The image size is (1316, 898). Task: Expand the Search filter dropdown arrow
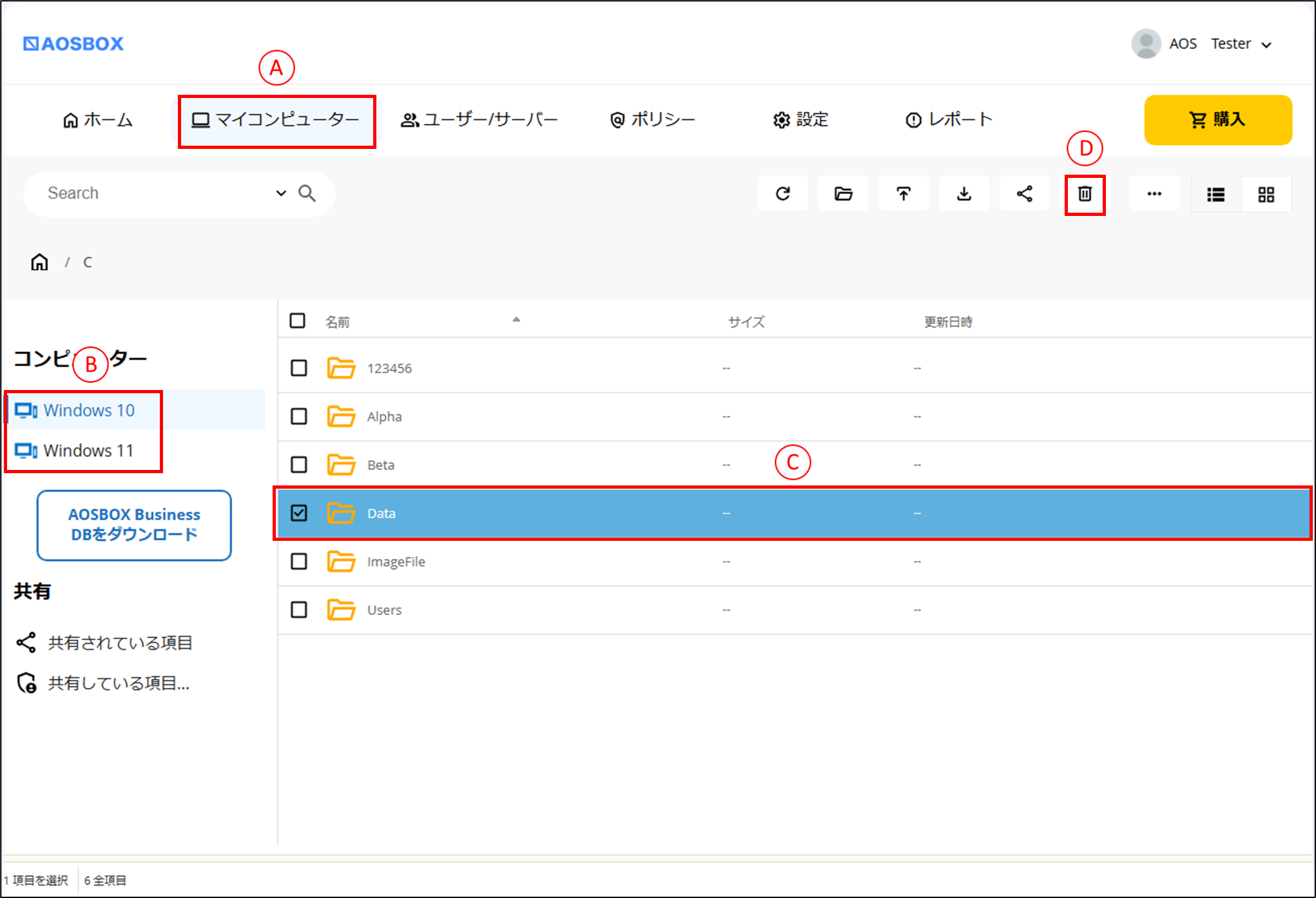click(281, 193)
